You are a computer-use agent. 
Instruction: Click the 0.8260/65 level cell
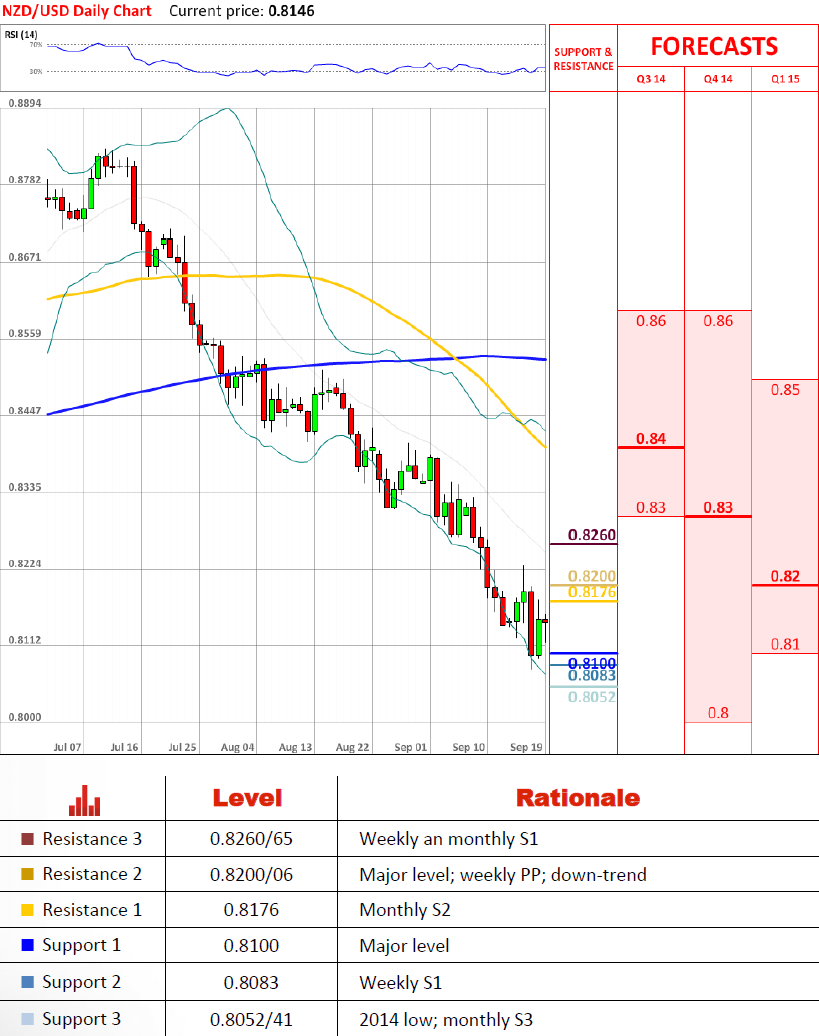[x=251, y=839]
